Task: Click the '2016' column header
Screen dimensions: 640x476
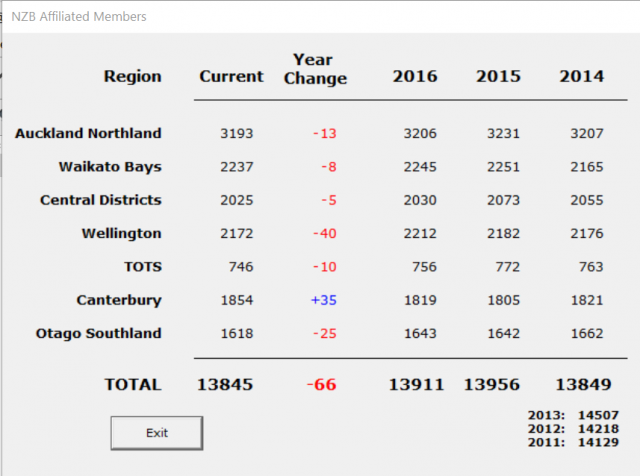Action: (x=415, y=76)
